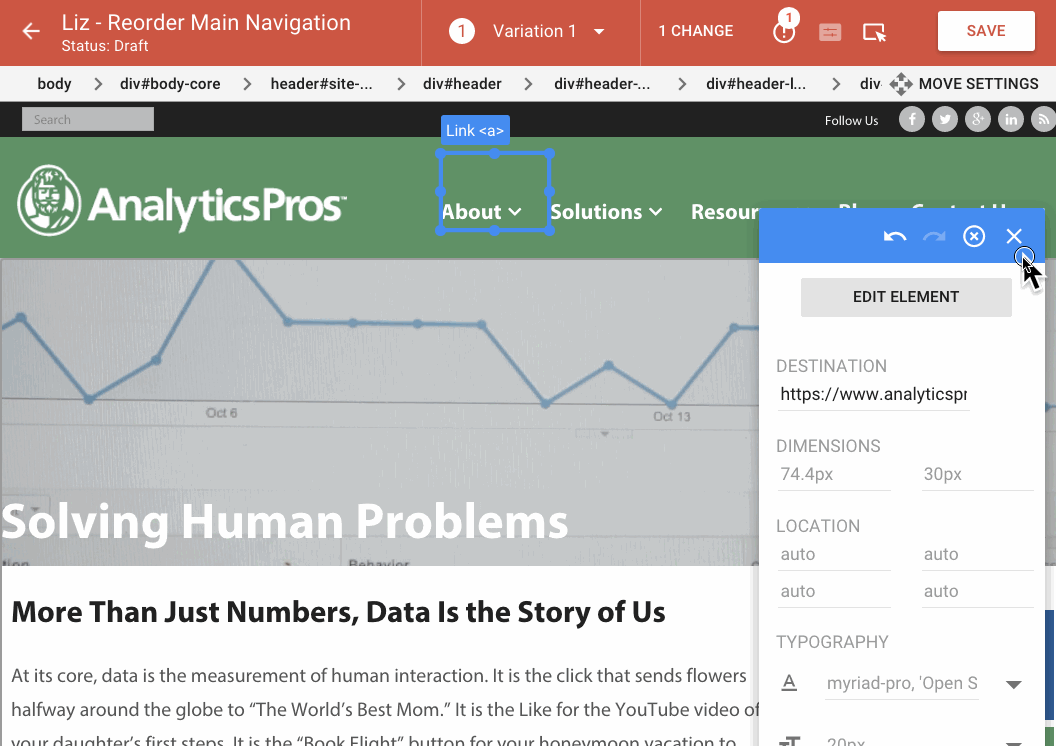Screen dimensions: 1056x746
Task: Select the div#header-l... breadcrumb
Action: pos(756,84)
